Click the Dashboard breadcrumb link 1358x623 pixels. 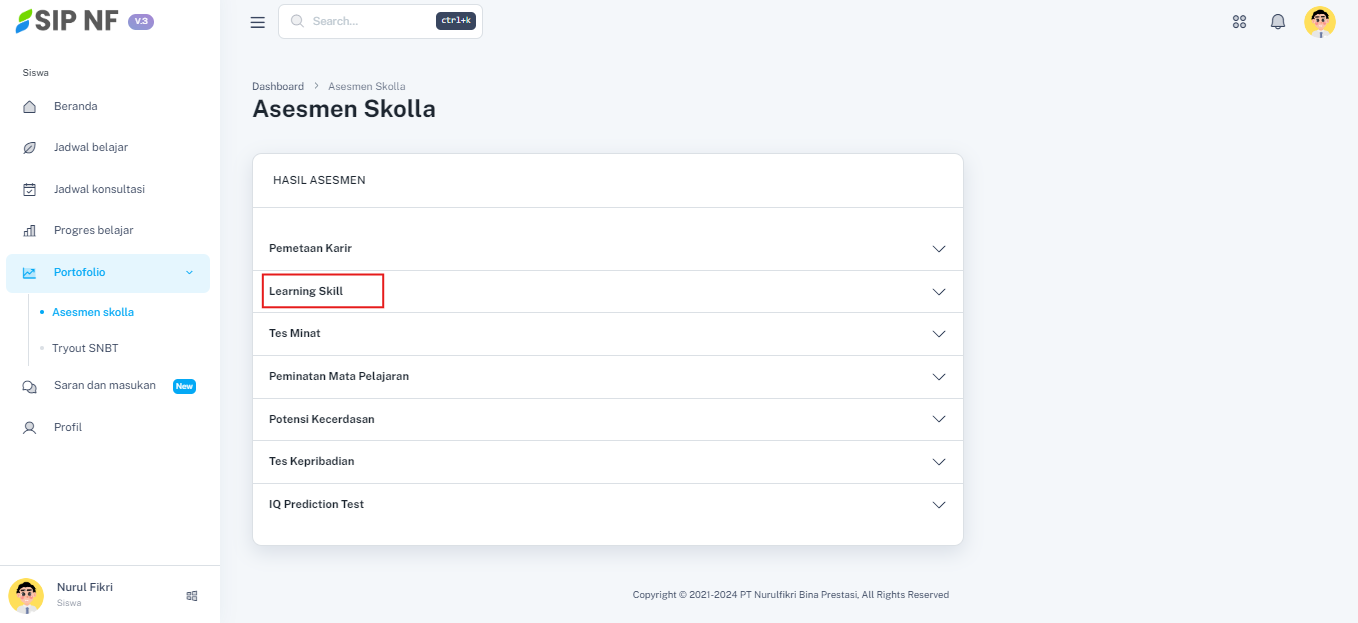point(278,87)
